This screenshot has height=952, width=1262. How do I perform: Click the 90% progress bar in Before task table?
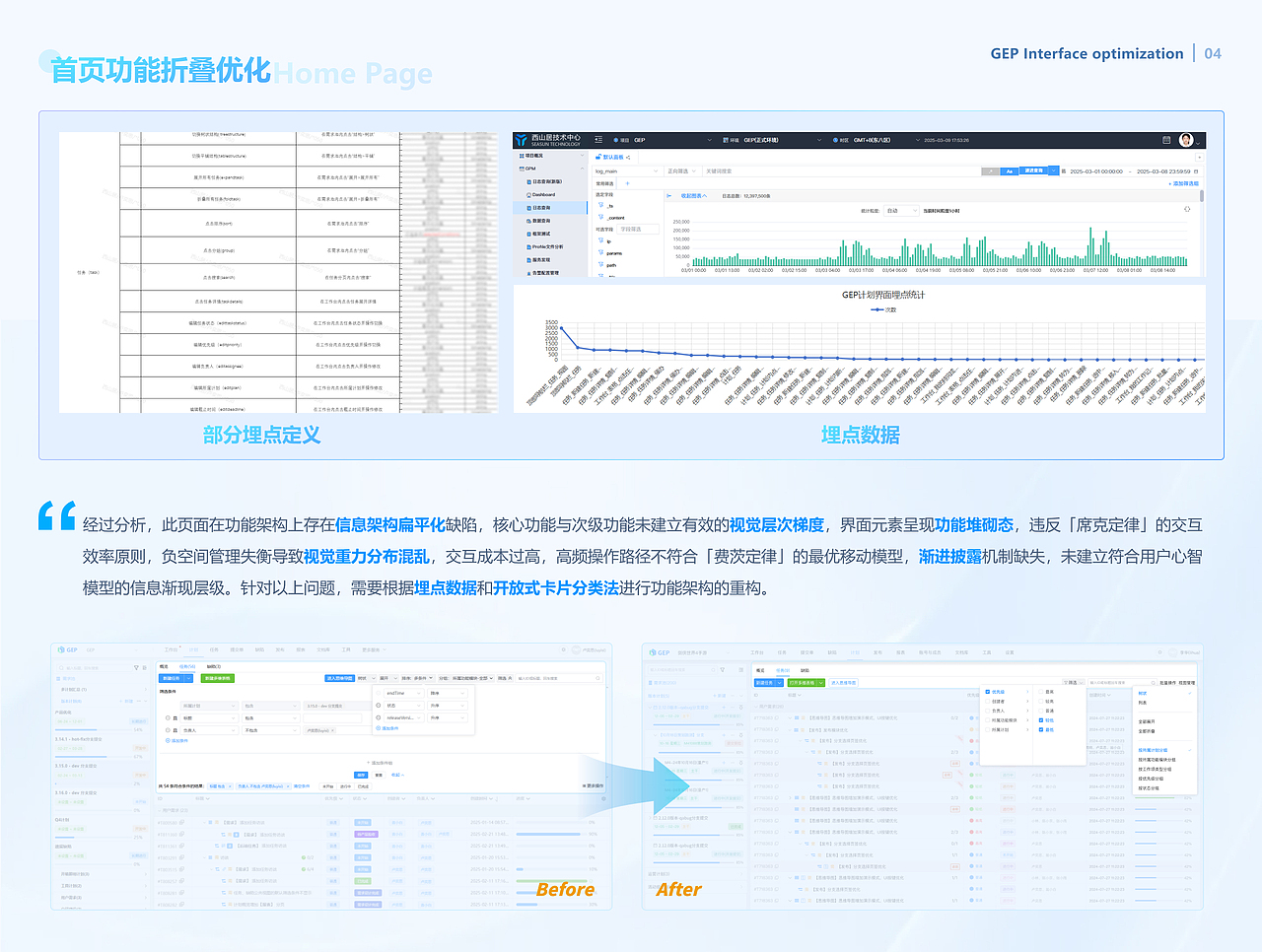pos(551,834)
